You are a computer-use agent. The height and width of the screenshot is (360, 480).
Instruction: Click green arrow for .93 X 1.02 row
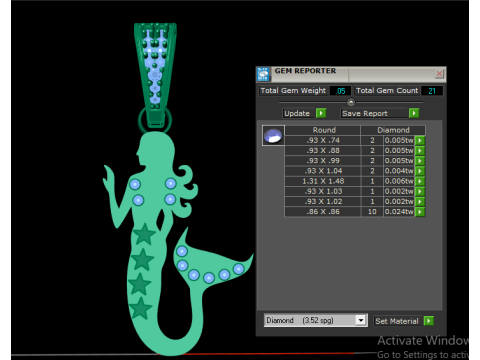coord(420,202)
